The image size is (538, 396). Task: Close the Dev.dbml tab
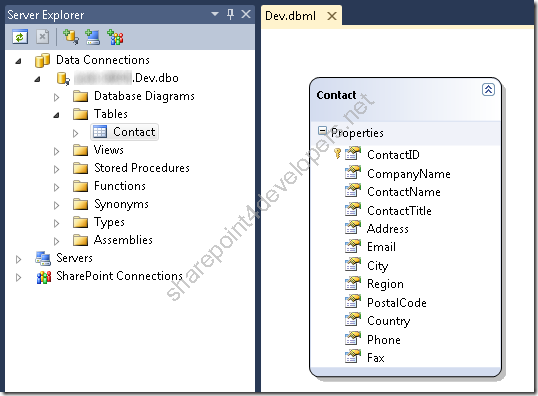click(x=332, y=16)
